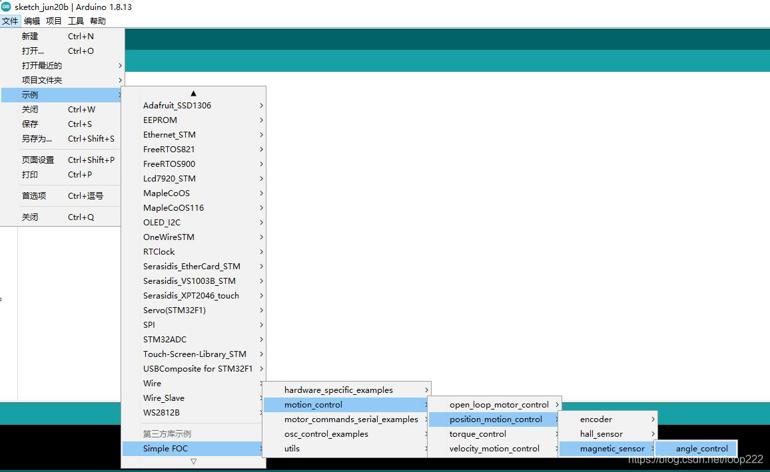Expand 打开最近的 submenu
This screenshot has height=472, width=770.
click(62, 65)
